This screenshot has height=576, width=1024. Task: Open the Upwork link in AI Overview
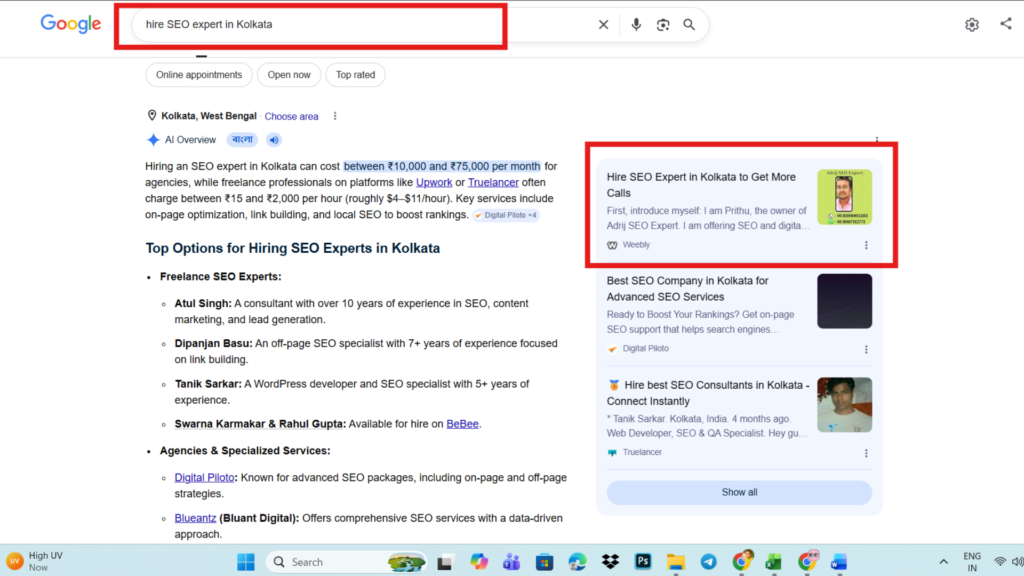pyautogui.click(x=434, y=182)
